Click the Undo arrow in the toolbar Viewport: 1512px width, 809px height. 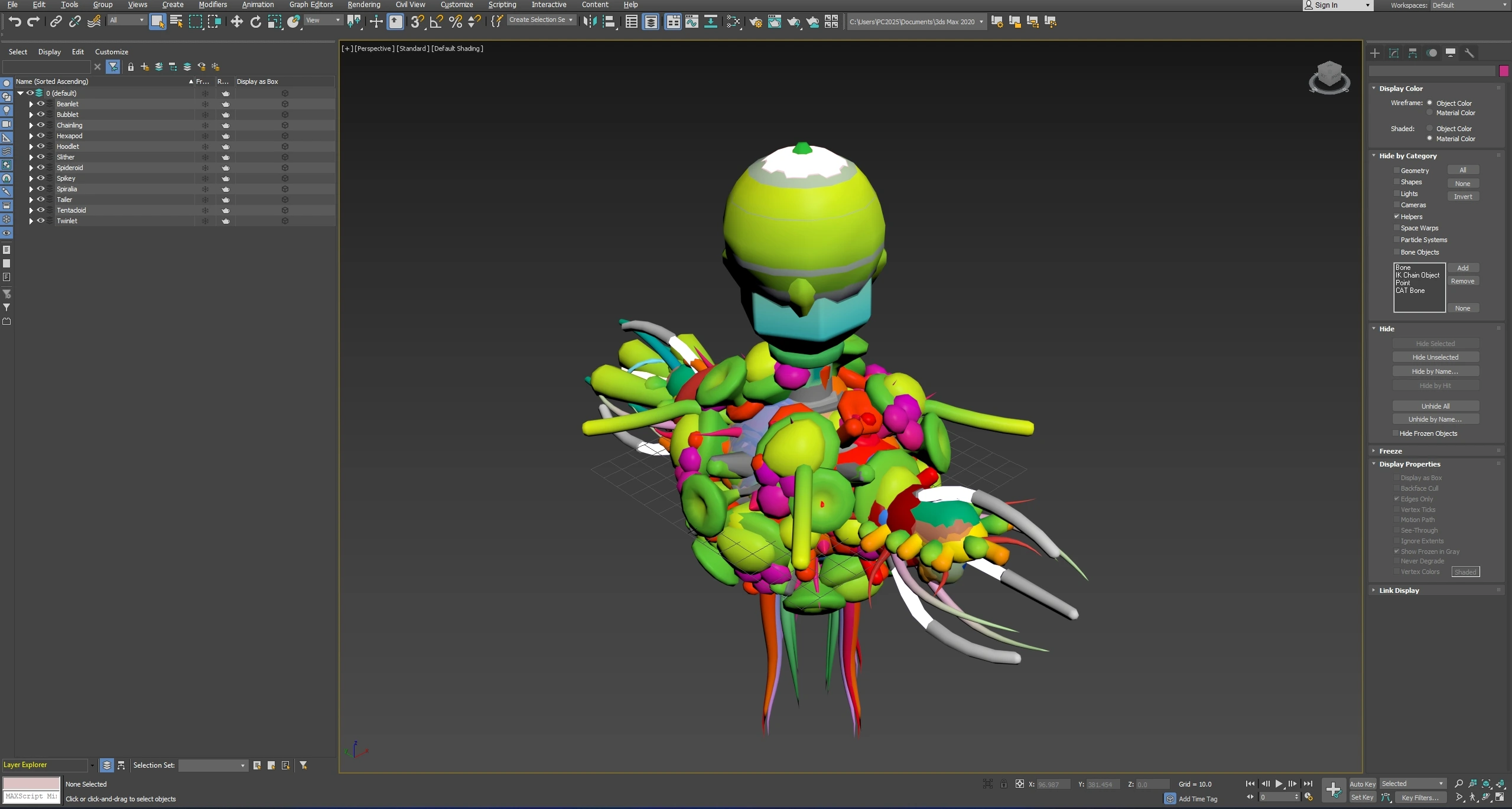point(15,22)
